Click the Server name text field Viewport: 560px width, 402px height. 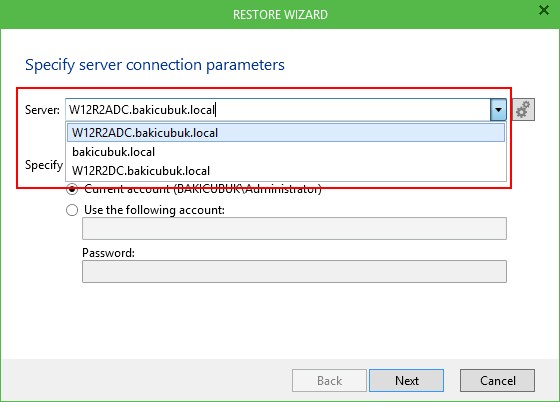click(278, 110)
